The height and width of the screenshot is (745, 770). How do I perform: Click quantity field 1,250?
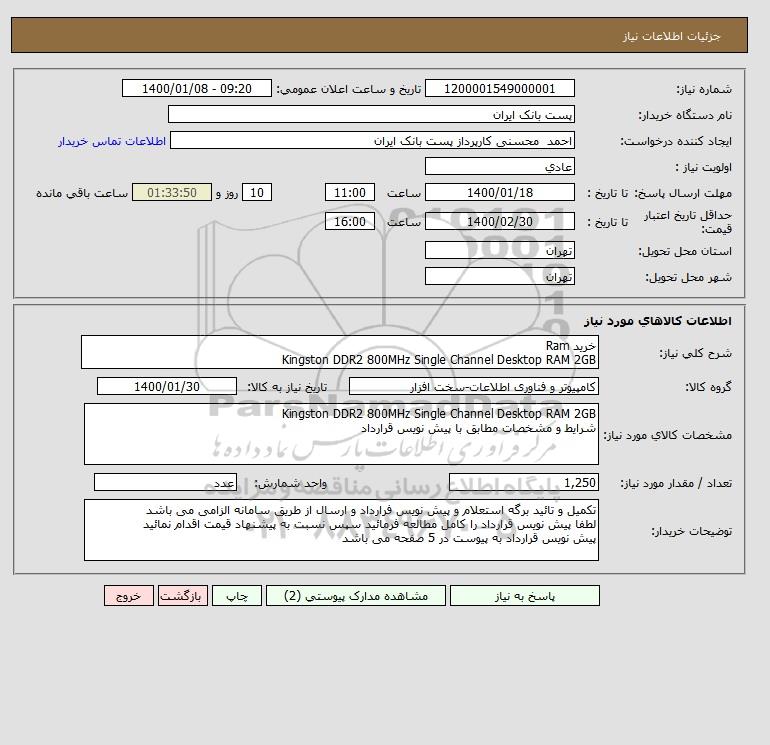click(523, 483)
